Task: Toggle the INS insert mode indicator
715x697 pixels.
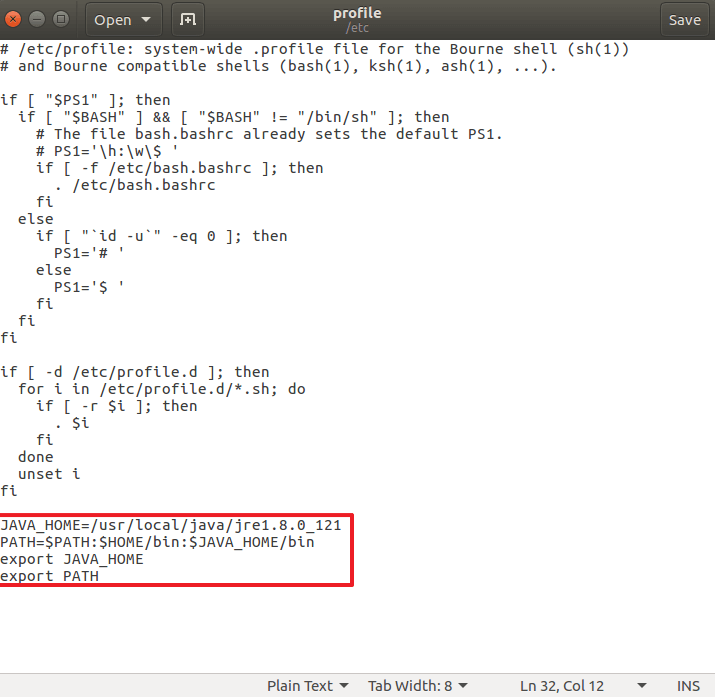Action: (688, 685)
